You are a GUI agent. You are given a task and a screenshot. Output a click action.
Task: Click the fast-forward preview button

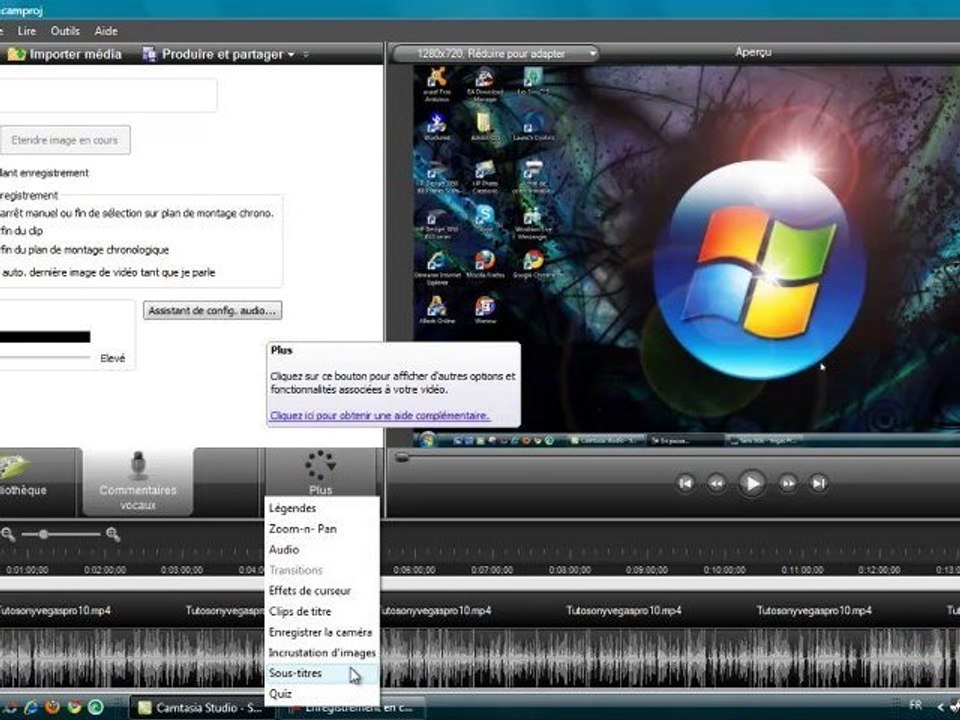[788, 484]
